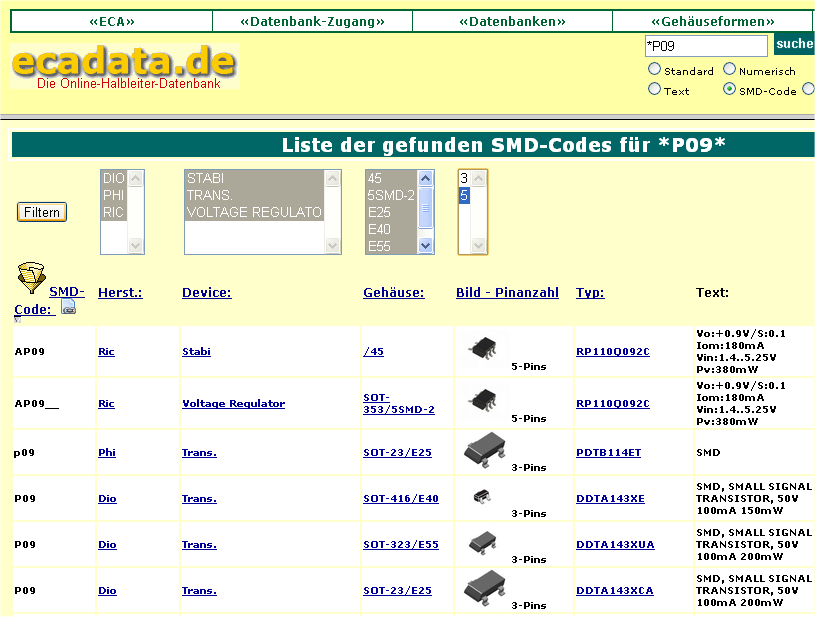815x617 pixels.
Task: Open DDTA143XUA type link
Action: [615, 545]
